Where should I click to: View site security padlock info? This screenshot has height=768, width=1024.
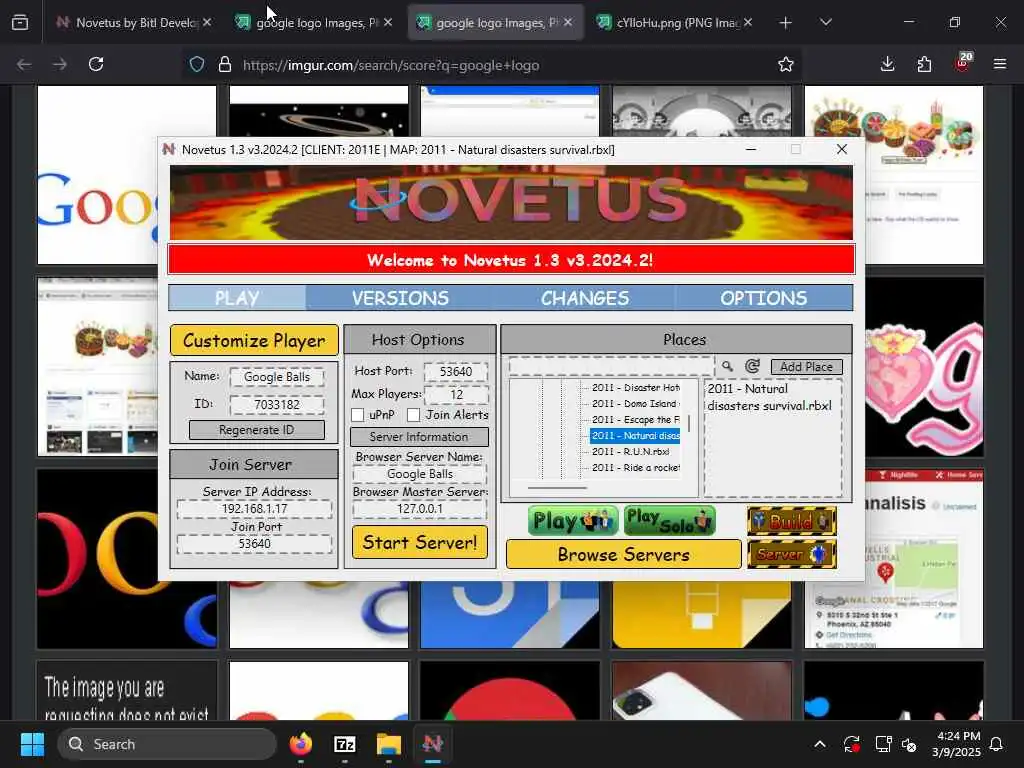(x=225, y=65)
